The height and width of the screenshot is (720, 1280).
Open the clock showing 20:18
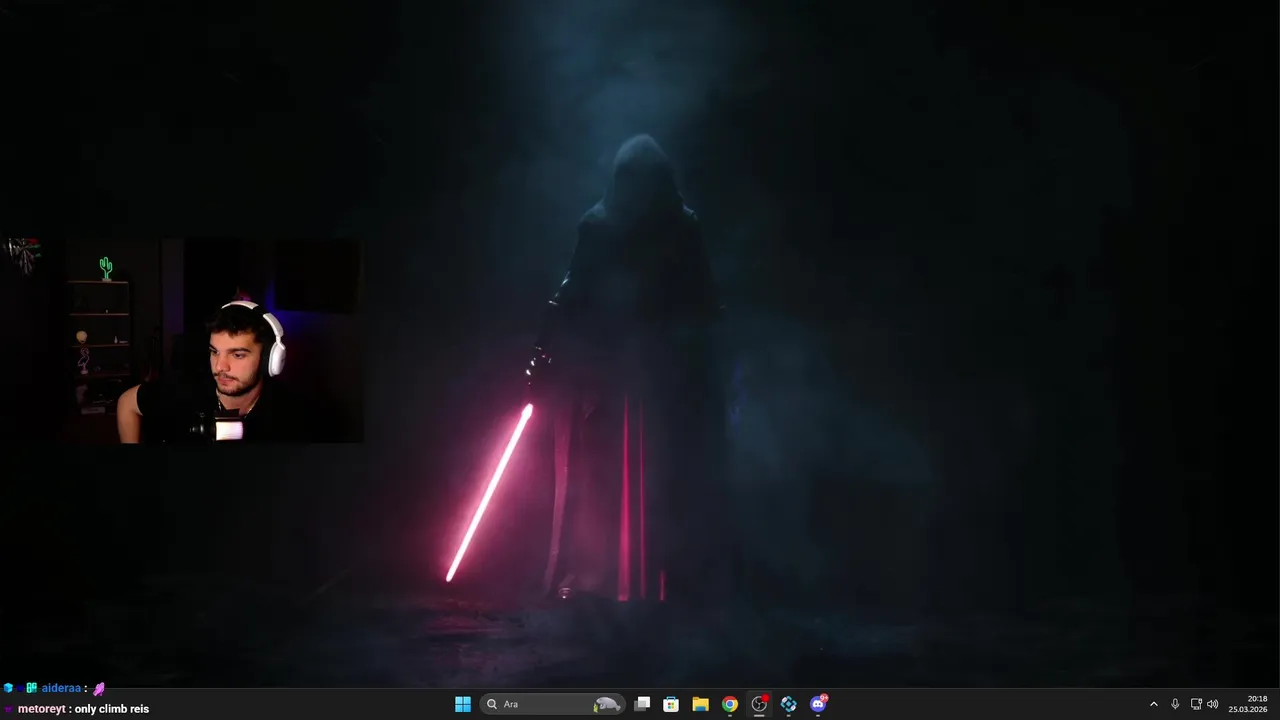point(1248,704)
